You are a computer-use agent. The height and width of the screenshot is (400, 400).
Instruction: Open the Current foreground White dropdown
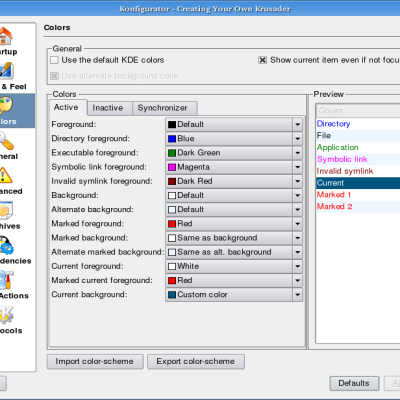pyautogui.click(x=234, y=266)
